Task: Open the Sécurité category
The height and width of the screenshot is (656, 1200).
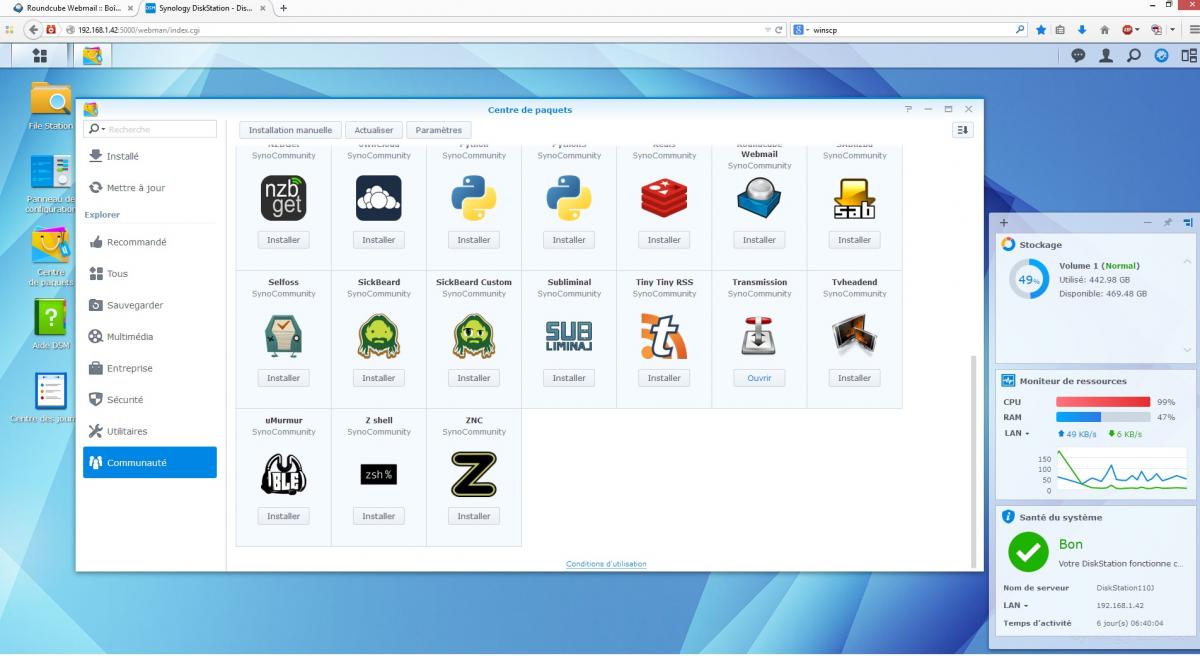Action: (x=150, y=400)
